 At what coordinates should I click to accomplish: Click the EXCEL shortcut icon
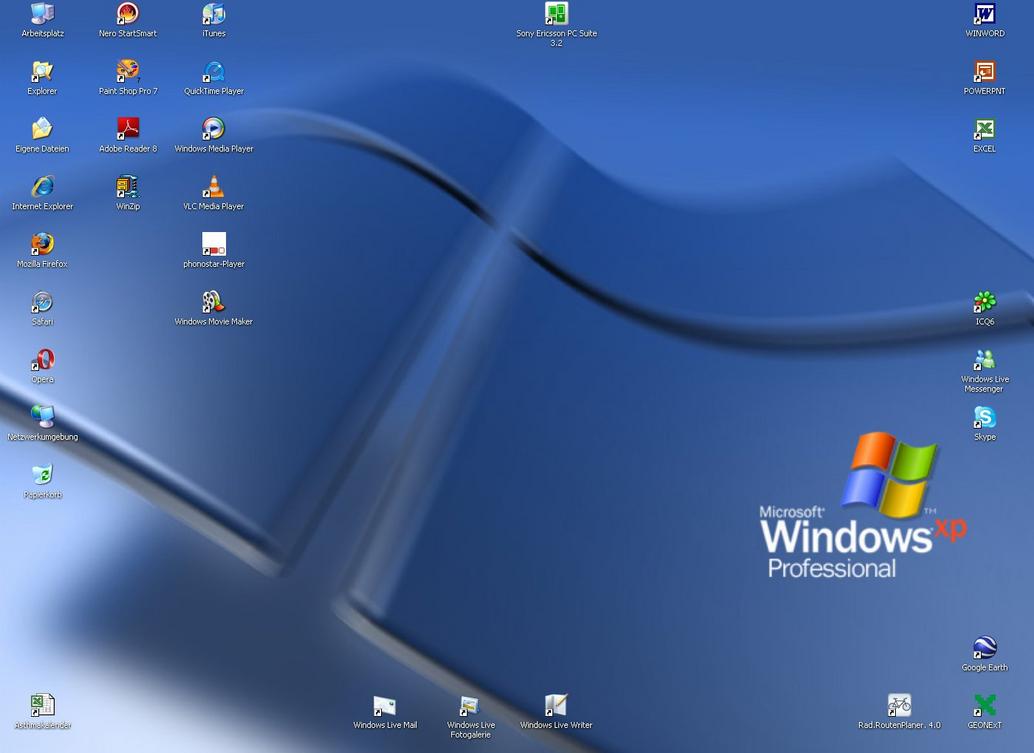[x=985, y=130]
